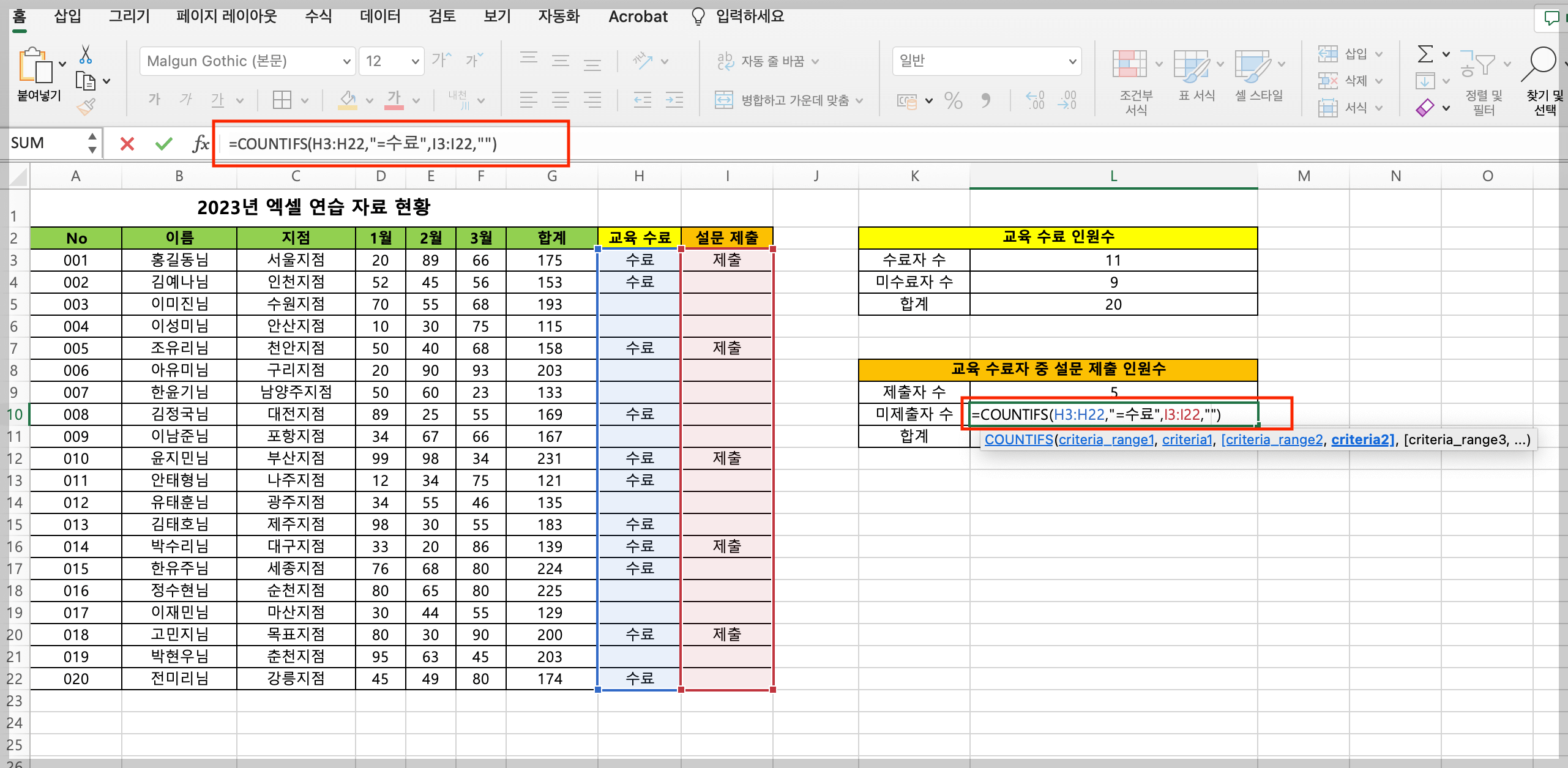Expand the font size 12 dropdown
The width and height of the screenshot is (1568, 768).
[x=415, y=61]
